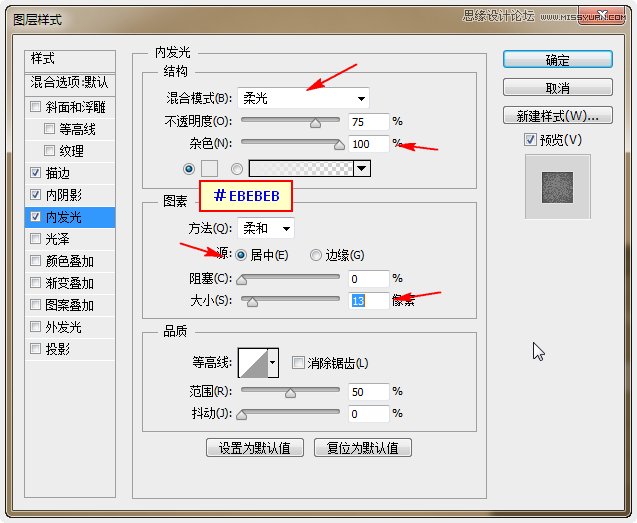Click the 复位为默认值 button
This screenshot has height=523, width=637.
pos(363,447)
